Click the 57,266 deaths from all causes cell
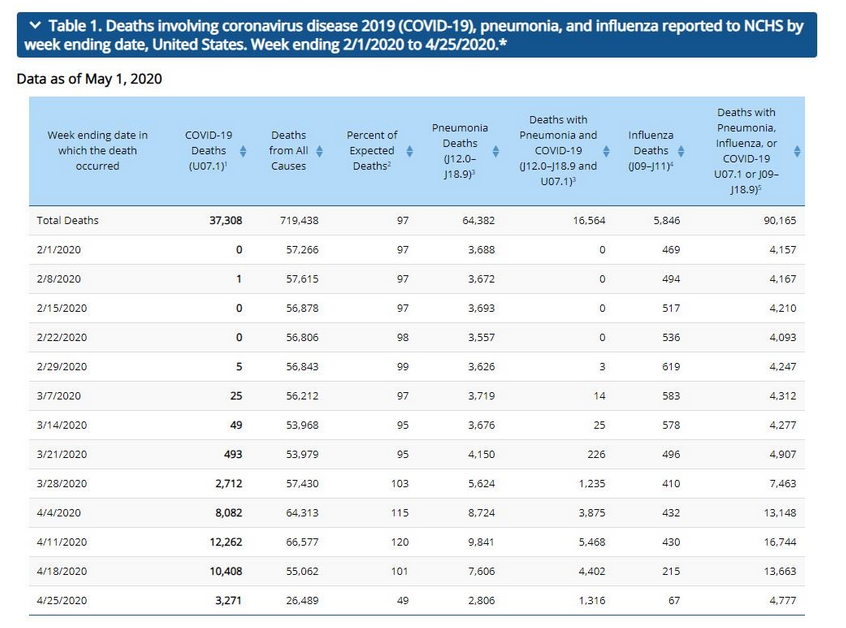 point(302,250)
